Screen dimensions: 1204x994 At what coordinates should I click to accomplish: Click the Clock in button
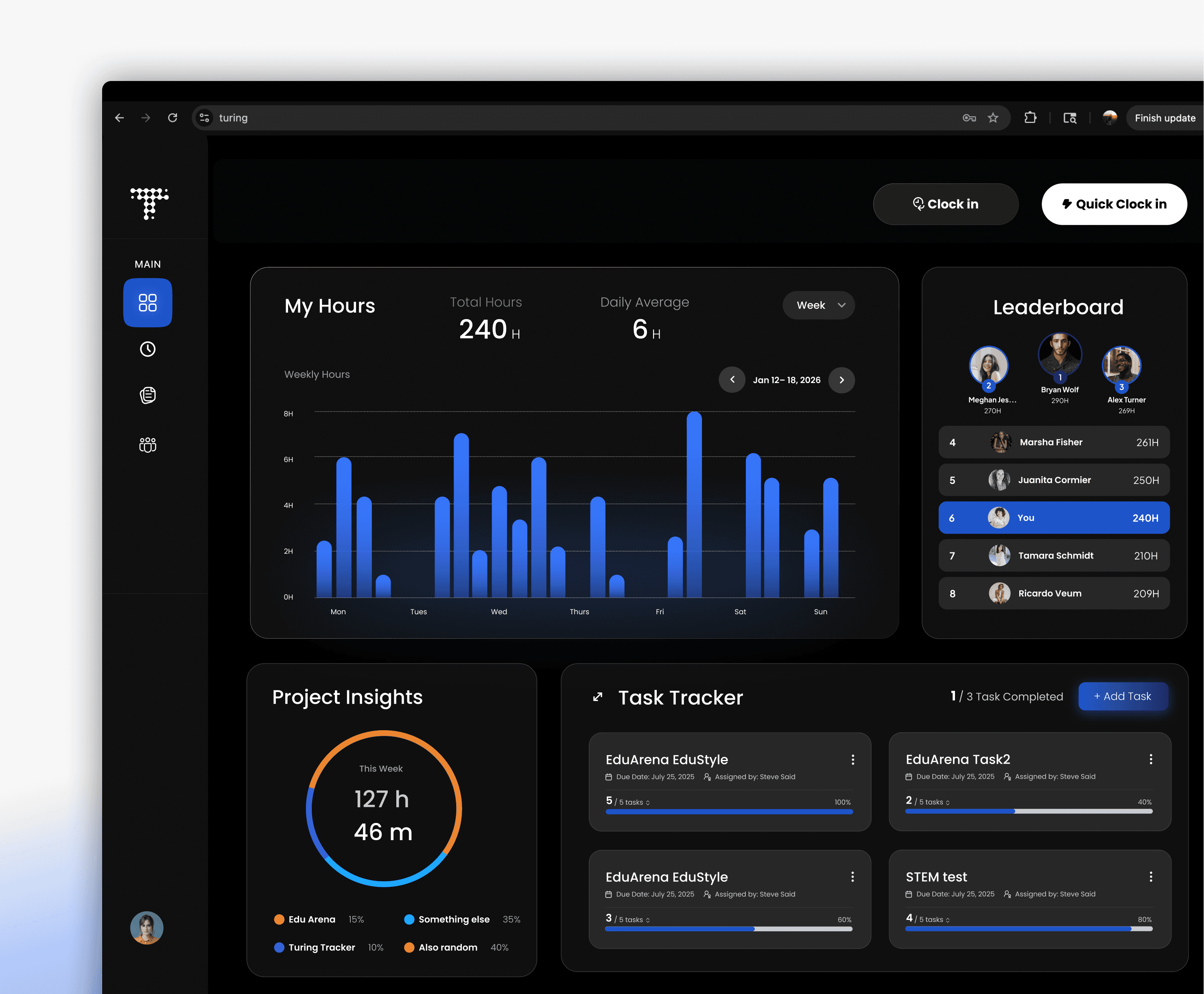pos(945,204)
